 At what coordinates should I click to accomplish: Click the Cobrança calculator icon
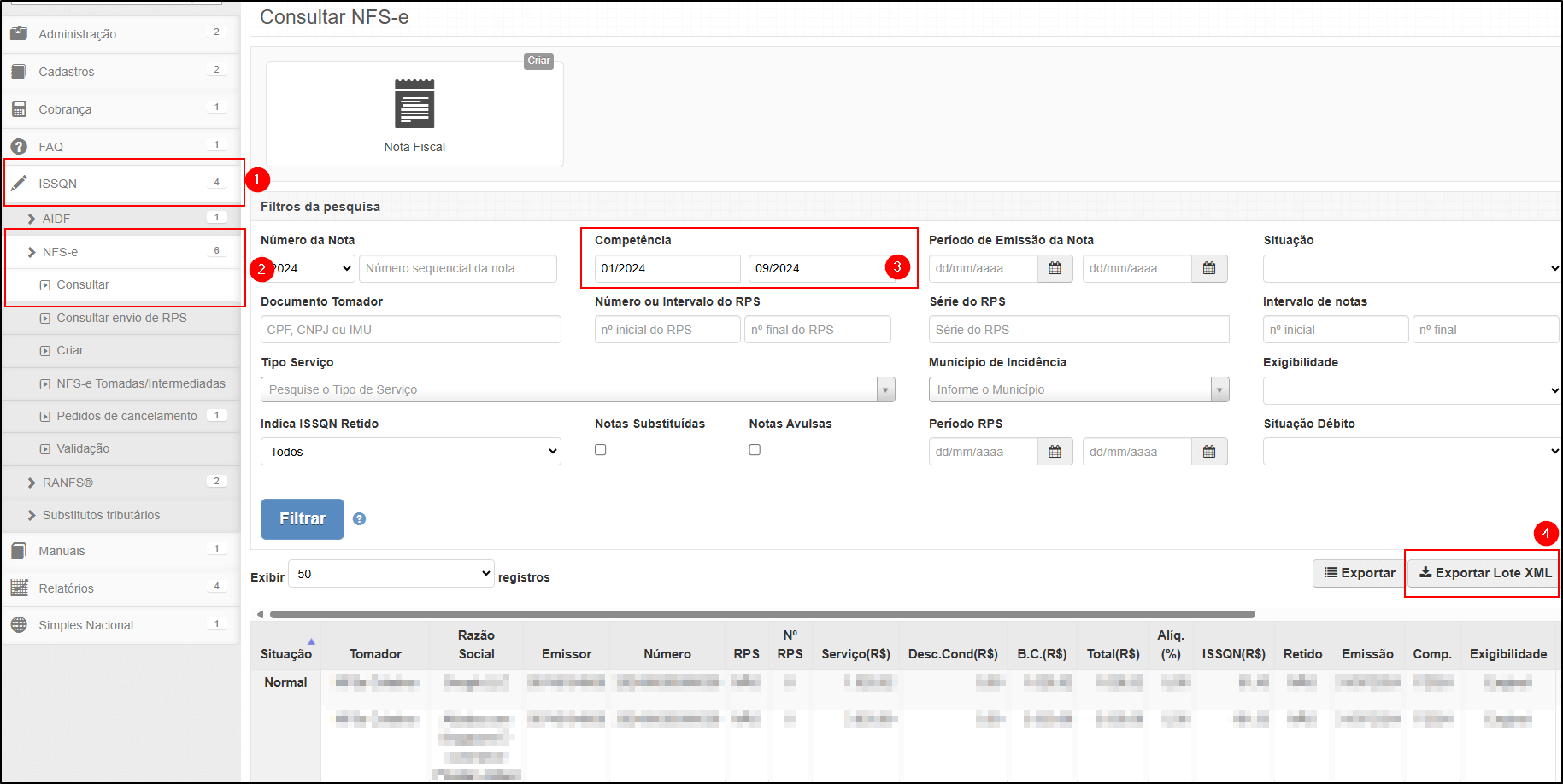pos(19,108)
